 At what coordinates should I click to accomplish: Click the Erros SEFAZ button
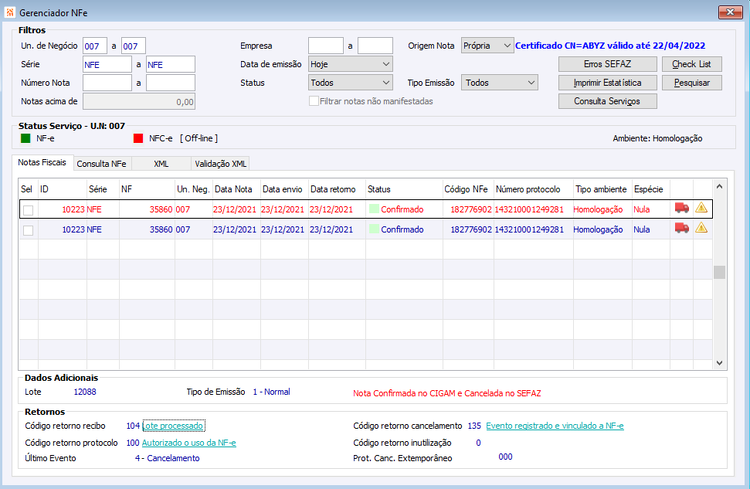[x=607, y=64]
